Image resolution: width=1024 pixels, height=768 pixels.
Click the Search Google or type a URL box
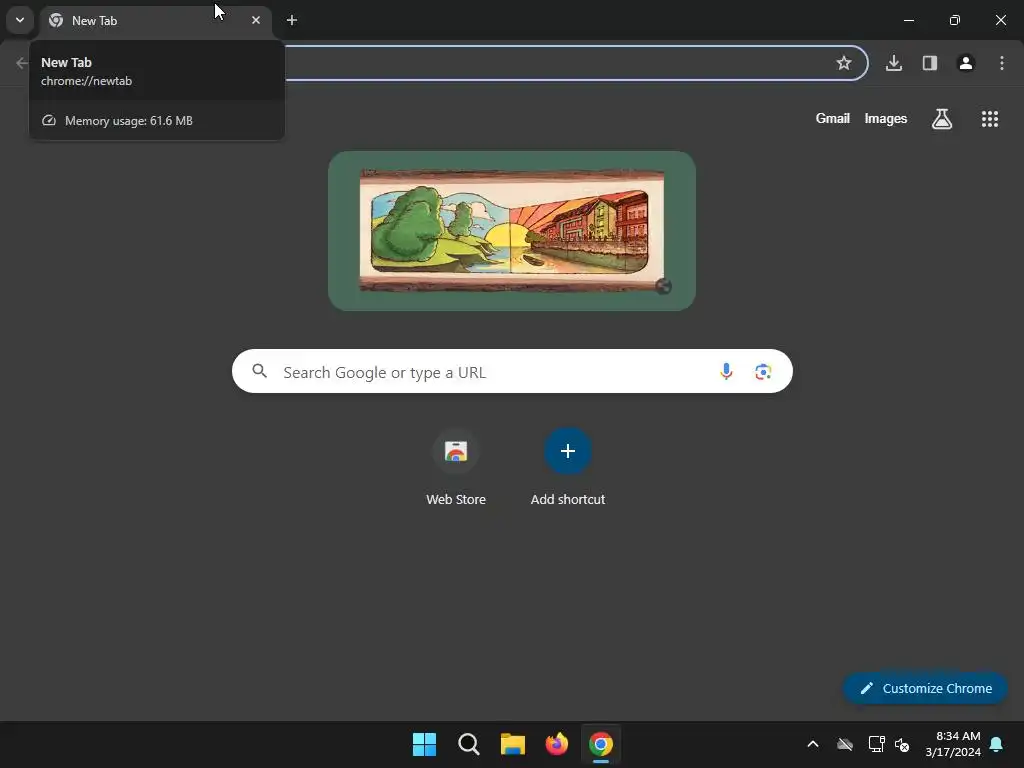(512, 372)
